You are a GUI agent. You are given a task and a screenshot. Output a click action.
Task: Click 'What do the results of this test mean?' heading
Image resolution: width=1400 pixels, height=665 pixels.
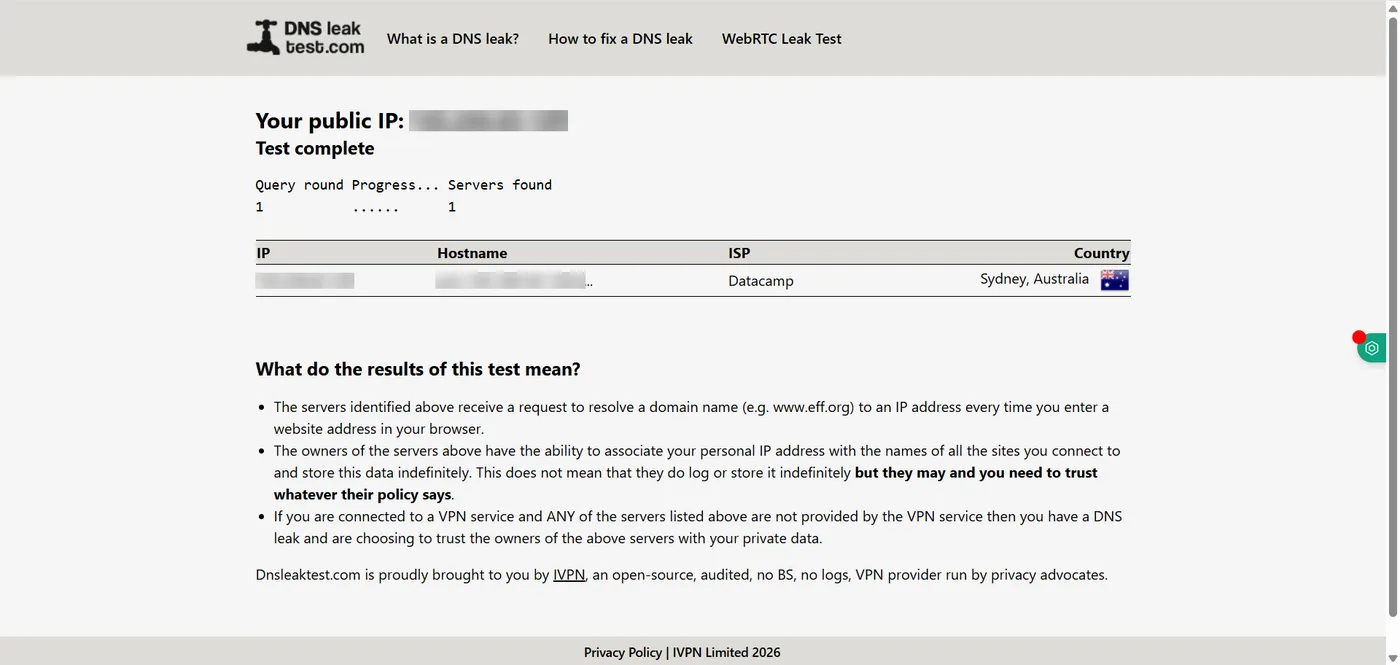pyautogui.click(x=418, y=369)
